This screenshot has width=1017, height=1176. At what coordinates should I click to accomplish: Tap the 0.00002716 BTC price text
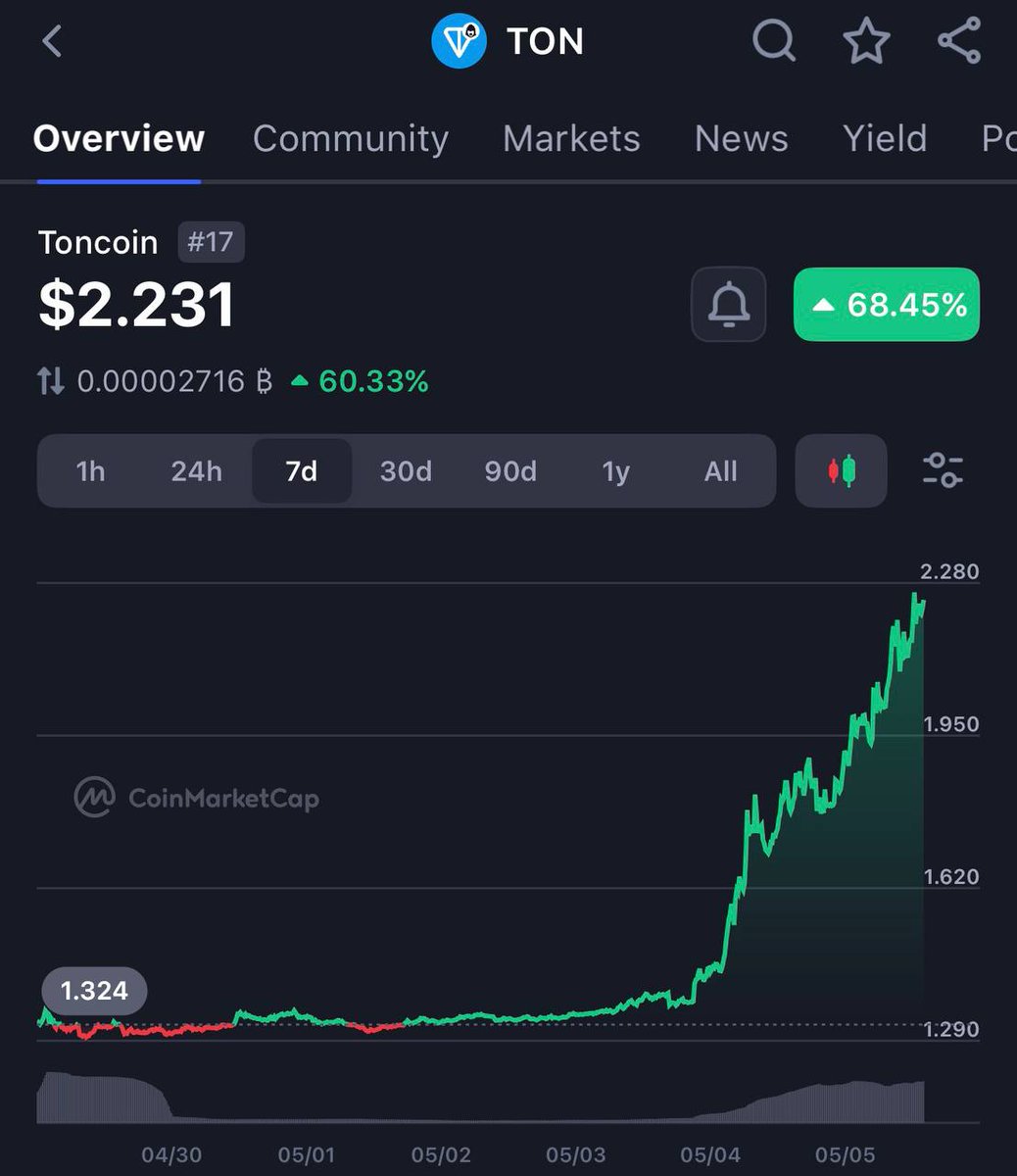click(x=175, y=381)
